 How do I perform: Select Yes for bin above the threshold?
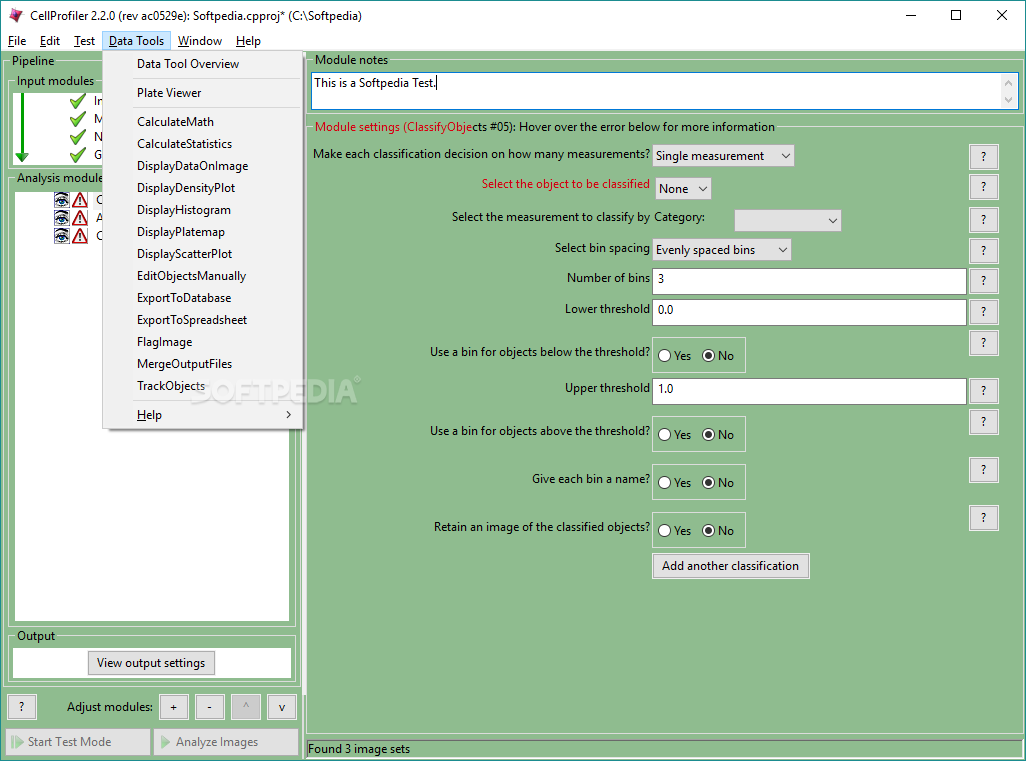click(x=675, y=435)
